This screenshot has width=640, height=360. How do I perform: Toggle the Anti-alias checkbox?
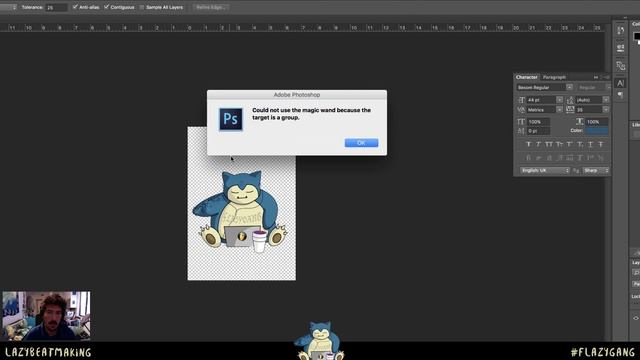tap(75, 7)
